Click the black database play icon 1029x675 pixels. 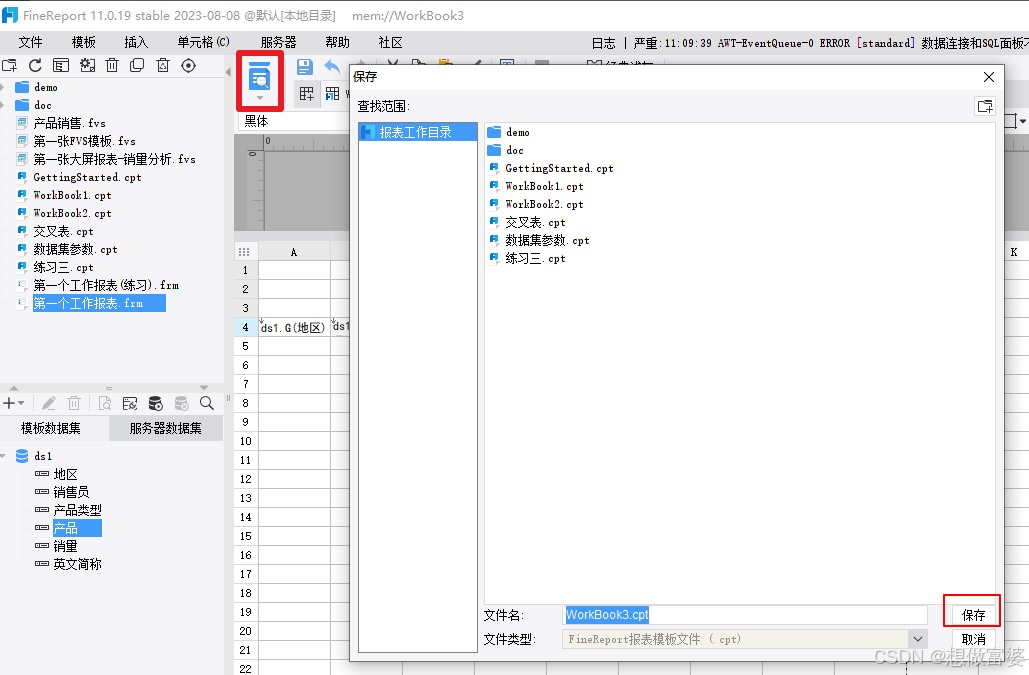tap(156, 403)
